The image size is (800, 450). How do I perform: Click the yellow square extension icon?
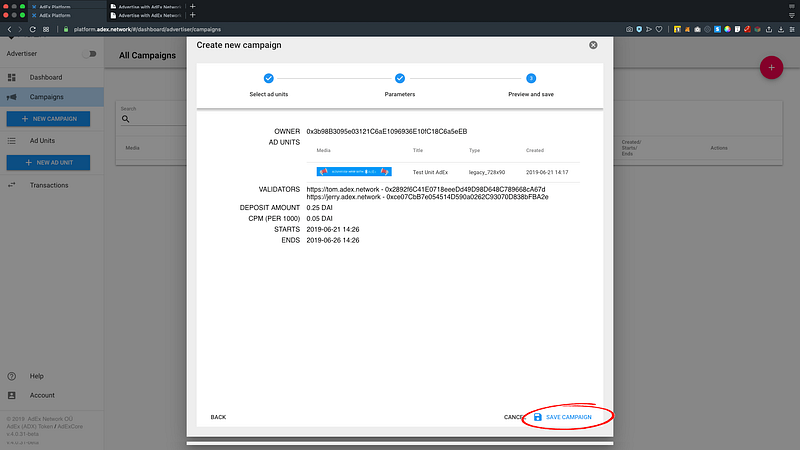(677, 30)
